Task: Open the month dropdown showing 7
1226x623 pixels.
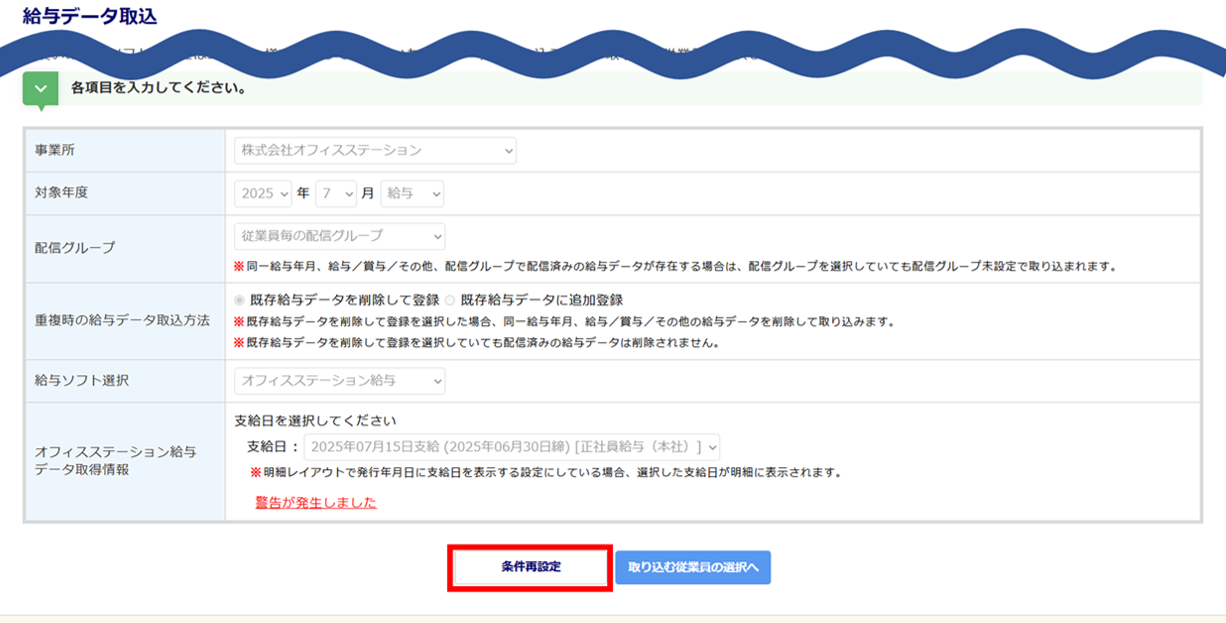Action: [336, 194]
